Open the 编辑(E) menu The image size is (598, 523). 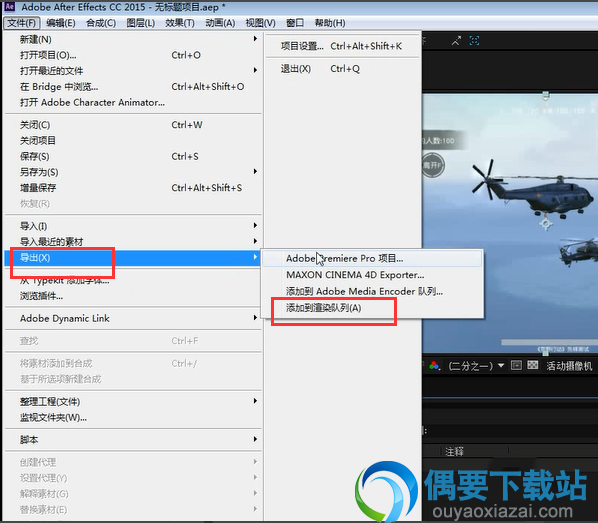coord(61,23)
